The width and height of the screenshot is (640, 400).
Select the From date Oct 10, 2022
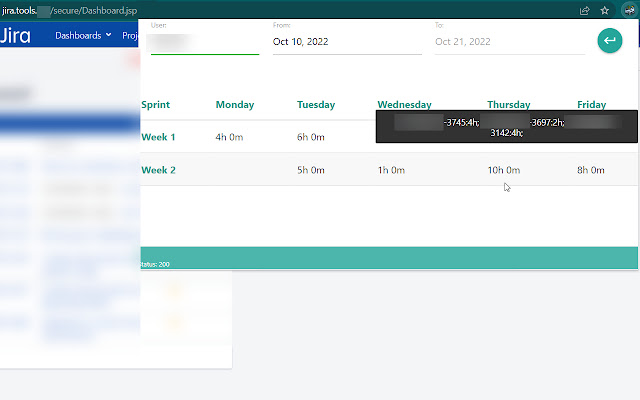[x=347, y=42]
